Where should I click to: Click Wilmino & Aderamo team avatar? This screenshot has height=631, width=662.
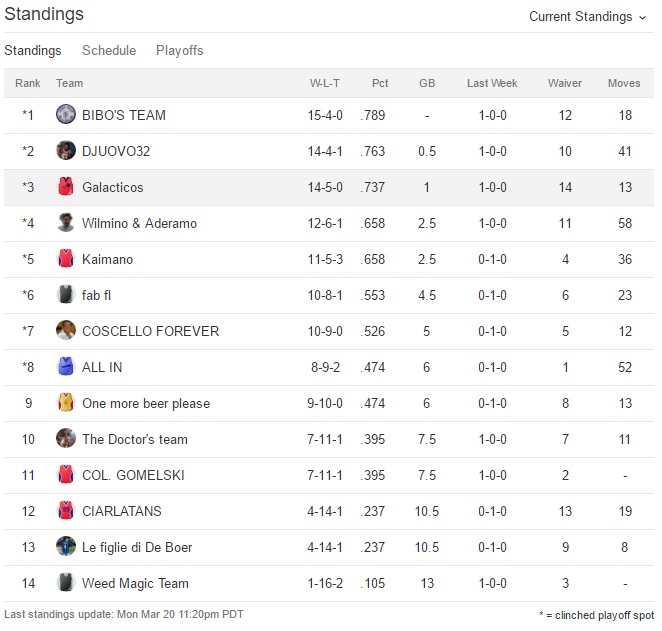66,223
